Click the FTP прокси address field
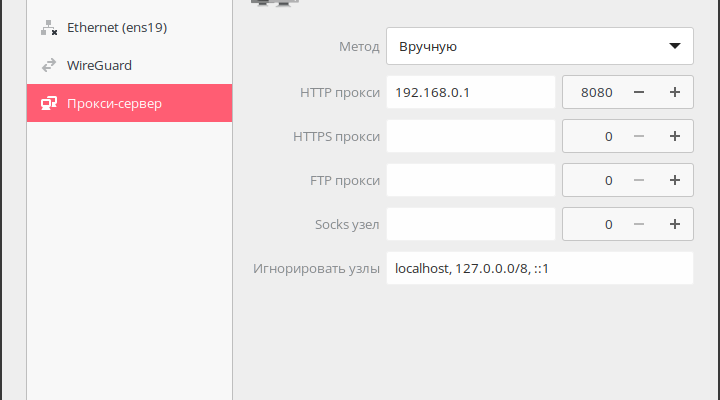 pos(470,180)
